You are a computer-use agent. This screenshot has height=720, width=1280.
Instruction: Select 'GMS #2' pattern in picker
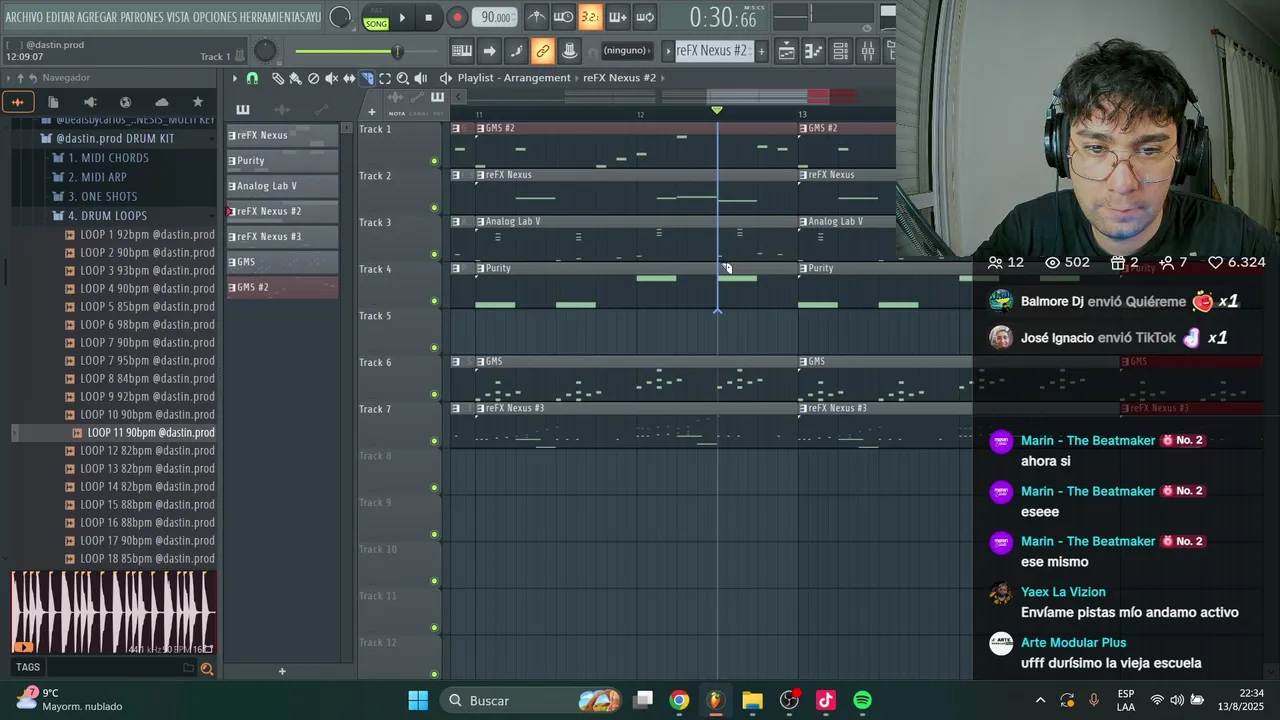pos(282,287)
